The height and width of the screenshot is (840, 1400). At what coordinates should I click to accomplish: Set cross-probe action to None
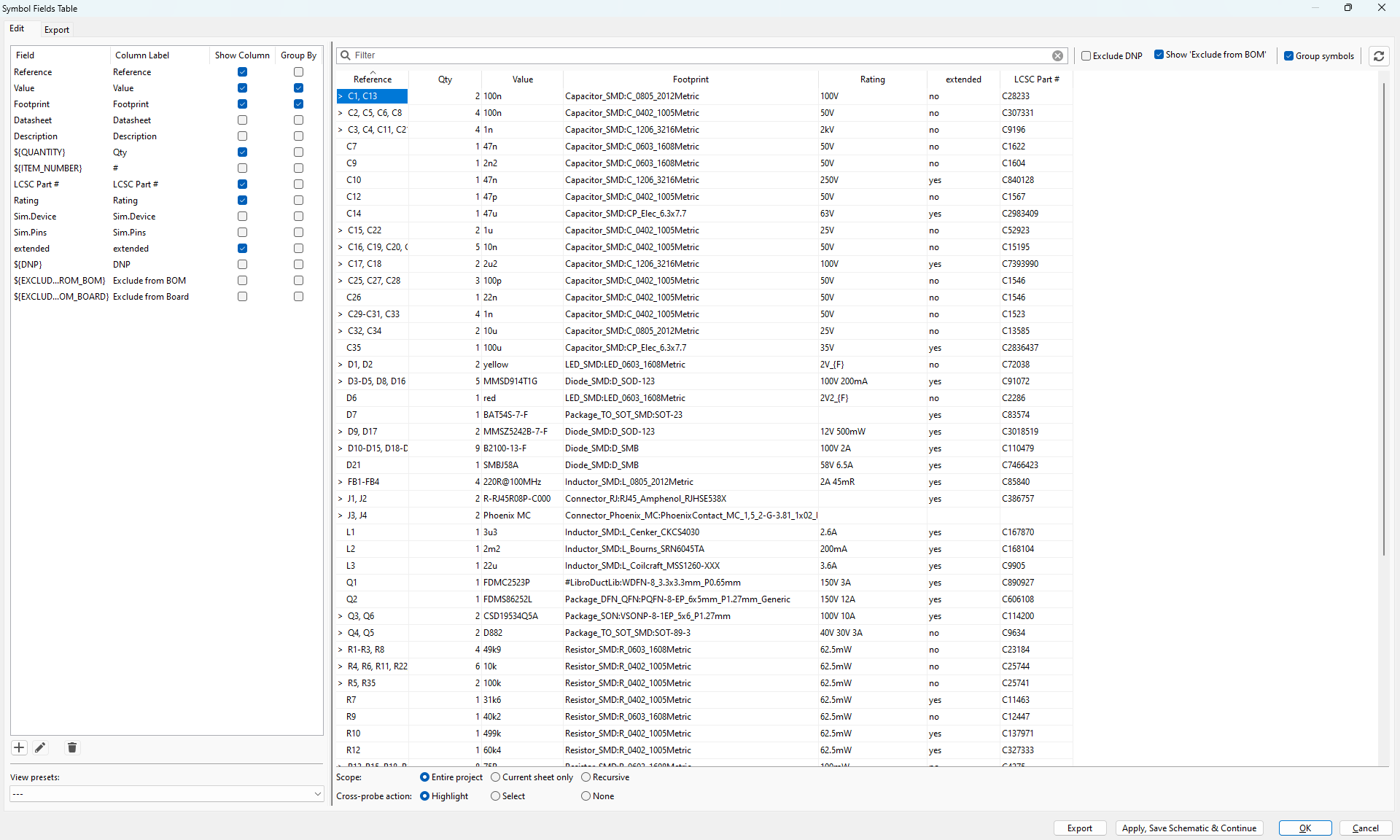[586, 796]
